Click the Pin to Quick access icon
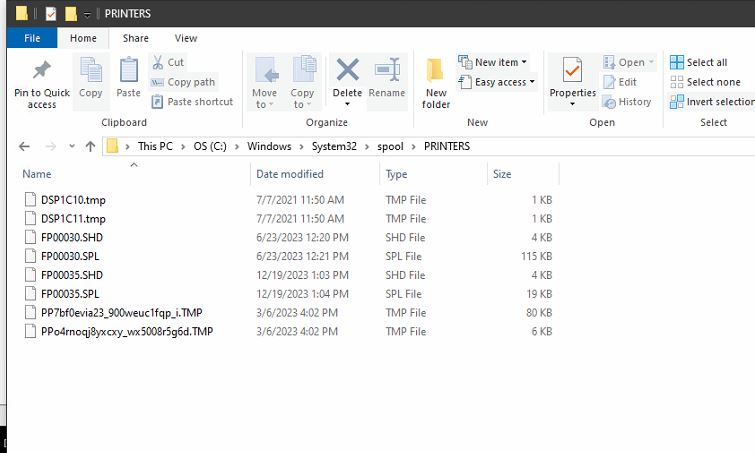The width and height of the screenshot is (755, 453). click(41, 70)
